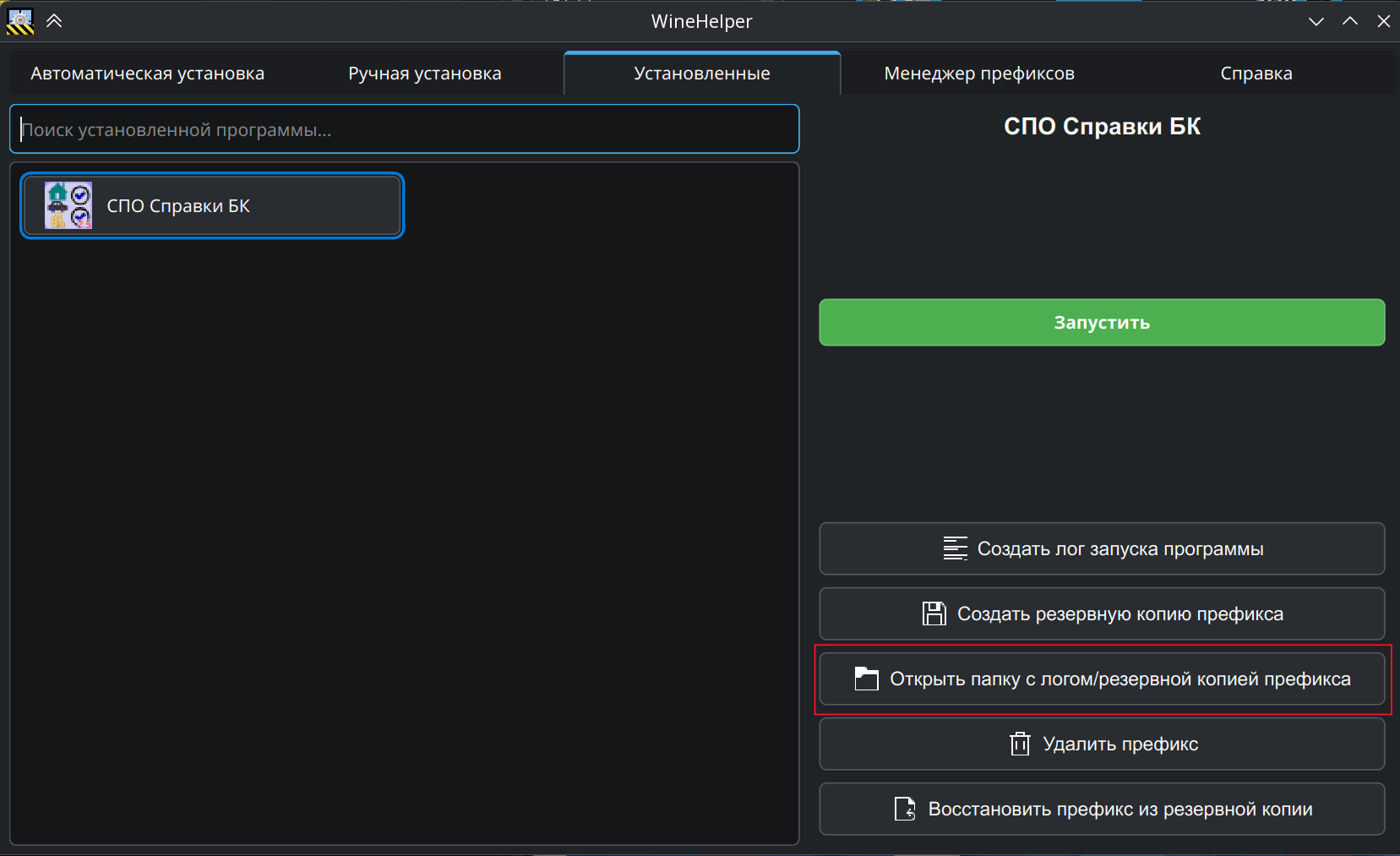This screenshot has height=856, width=1400.
Task: Open the Ручная установка tab
Action: pos(424,74)
